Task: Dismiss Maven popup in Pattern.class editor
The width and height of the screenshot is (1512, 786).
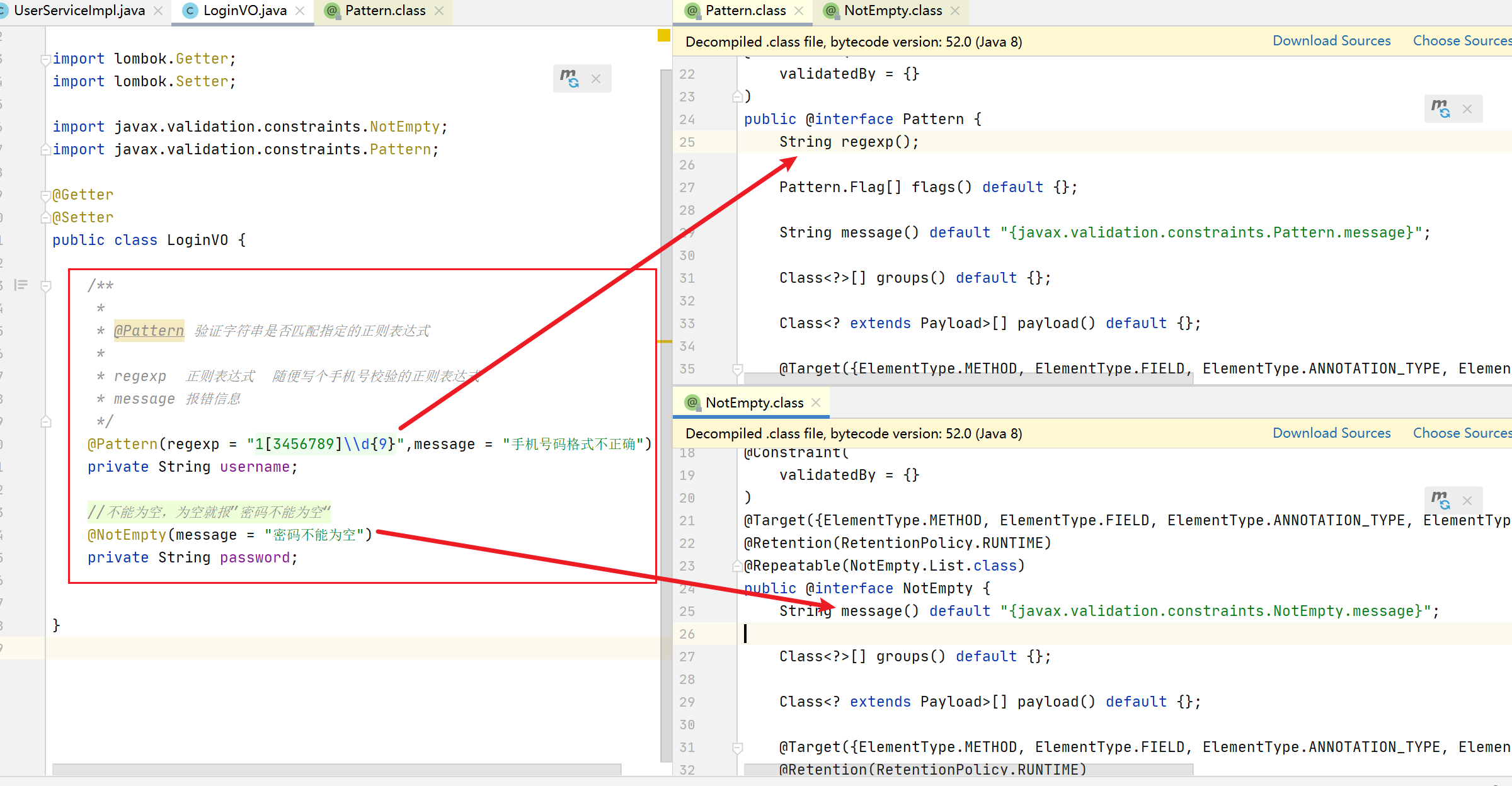Action: tap(1467, 109)
